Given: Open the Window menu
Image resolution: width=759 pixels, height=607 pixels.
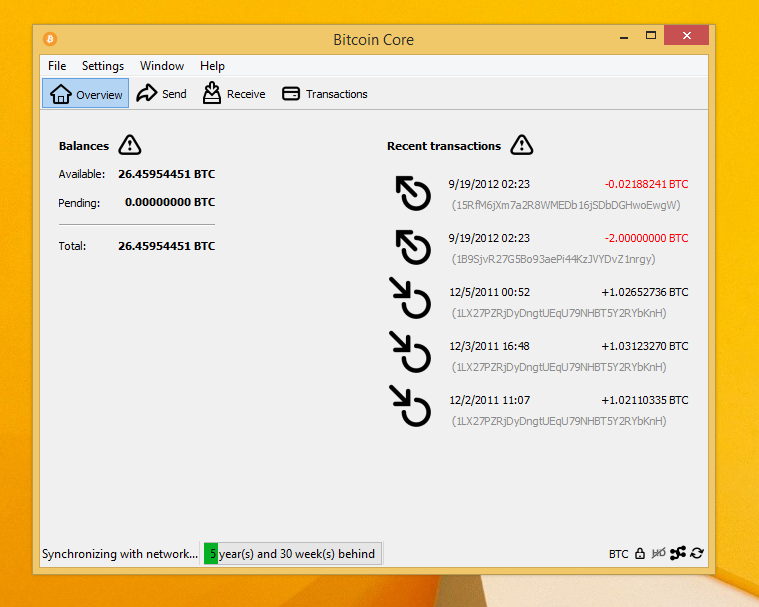Looking at the screenshot, I should (162, 66).
